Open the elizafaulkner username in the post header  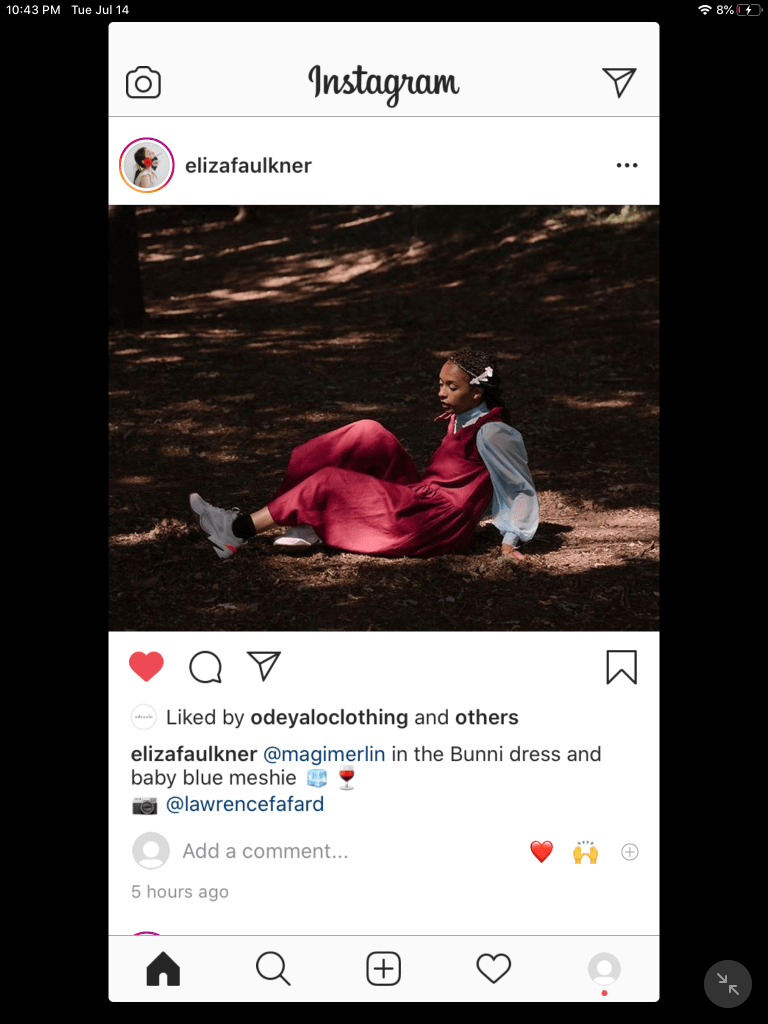click(248, 166)
